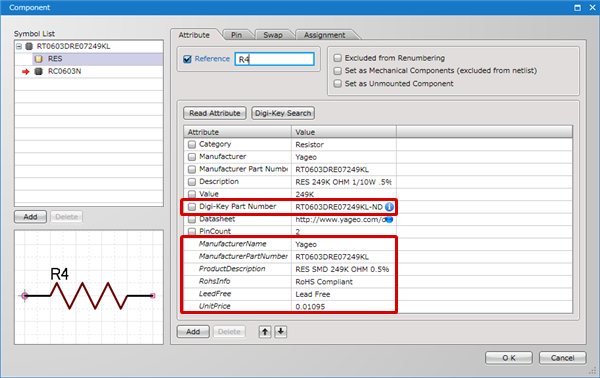Click the RC0603N footprint chip icon
The height and width of the screenshot is (378, 600).
pos(38,71)
